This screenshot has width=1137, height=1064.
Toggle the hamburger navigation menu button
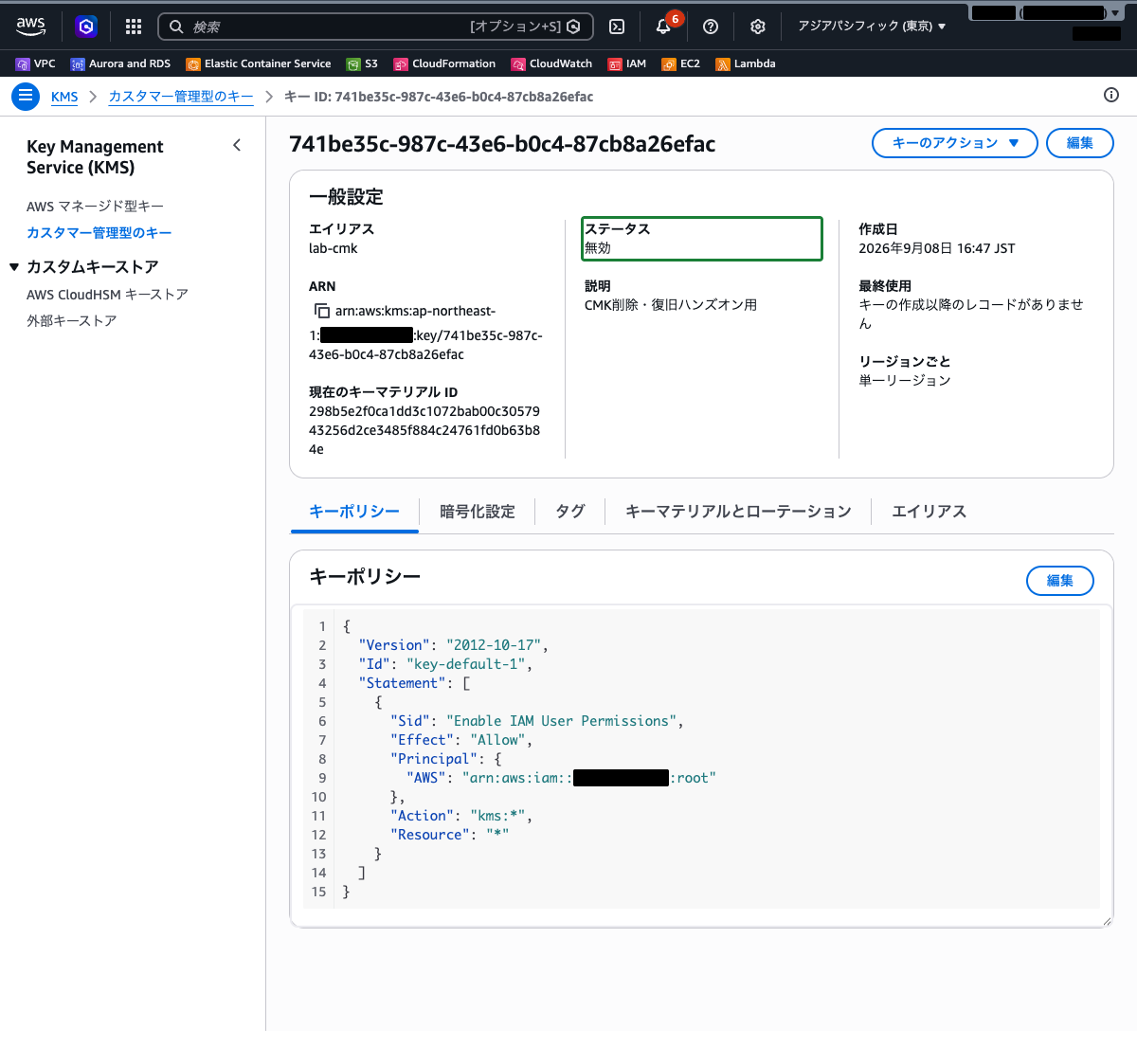[x=26, y=96]
